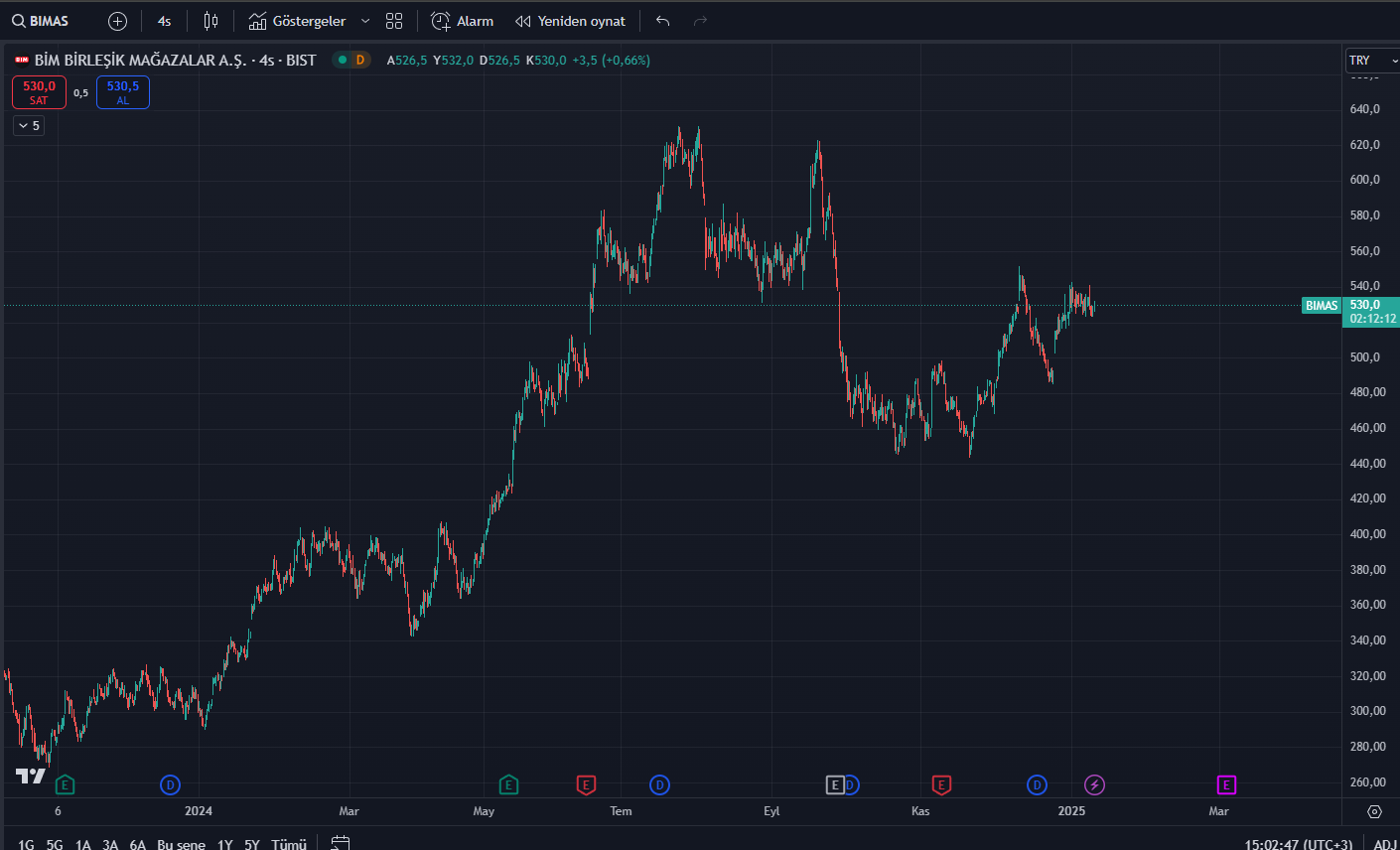This screenshot has height=850, width=1400.
Task: Expand the collapsed legend showing 5
Action: coord(29,126)
